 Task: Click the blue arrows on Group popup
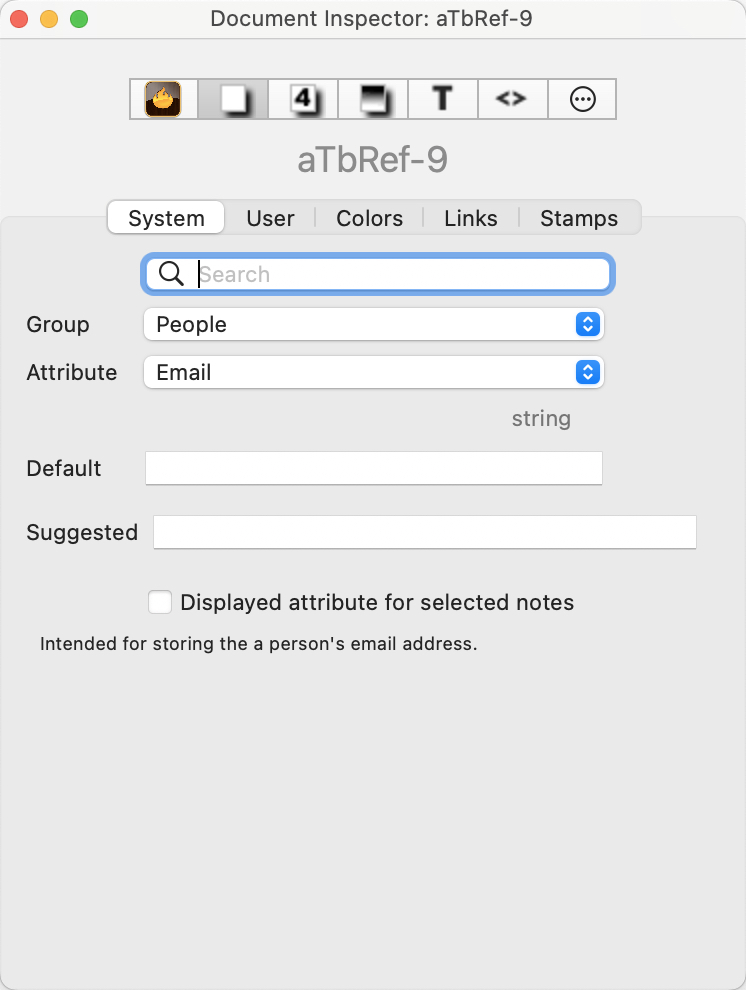click(x=588, y=325)
